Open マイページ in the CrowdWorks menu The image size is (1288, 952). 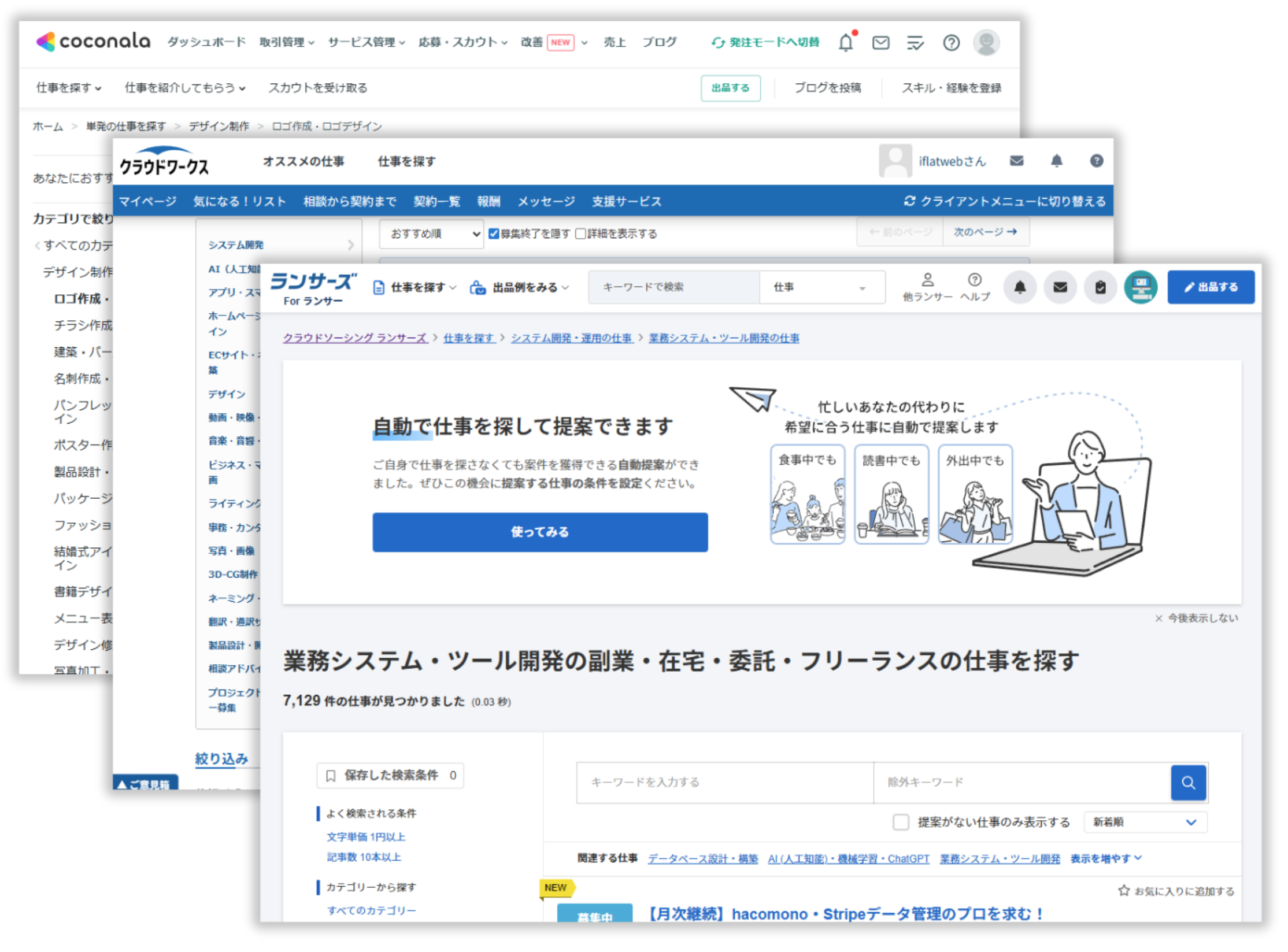[x=148, y=201]
